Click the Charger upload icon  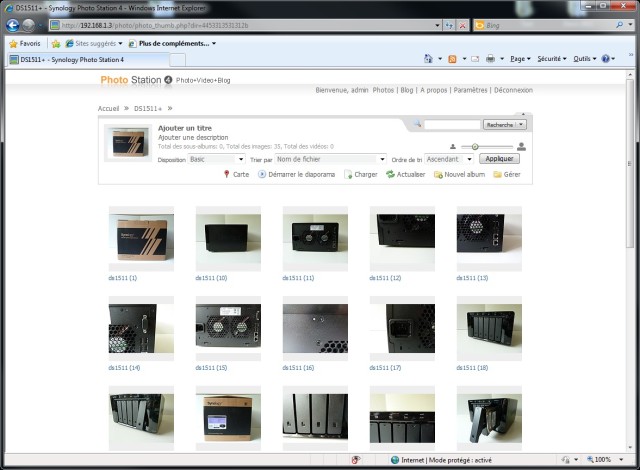(x=348, y=175)
